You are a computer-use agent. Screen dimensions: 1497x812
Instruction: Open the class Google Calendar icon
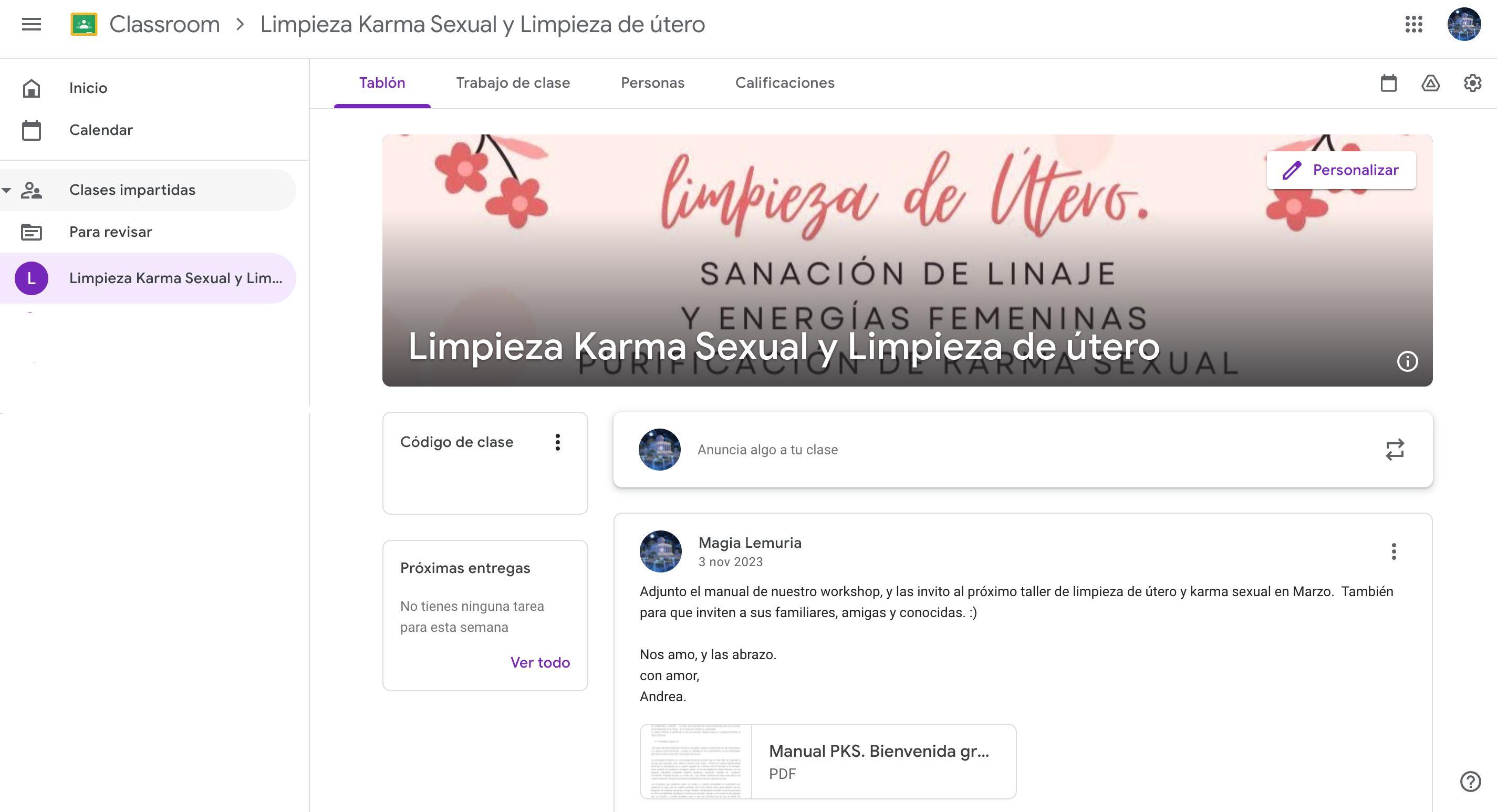click(x=1389, y=83)
